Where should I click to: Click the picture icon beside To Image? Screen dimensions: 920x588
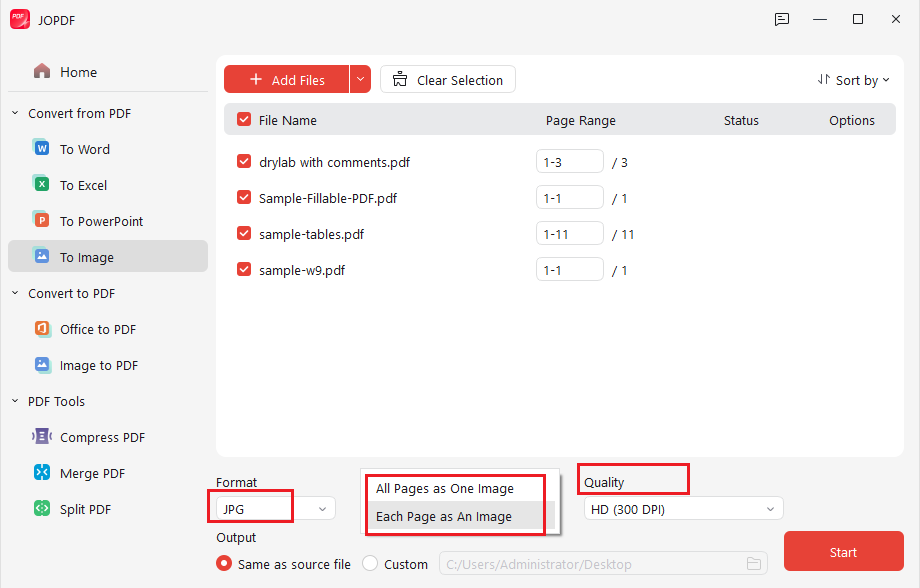(x=41, y=256)
